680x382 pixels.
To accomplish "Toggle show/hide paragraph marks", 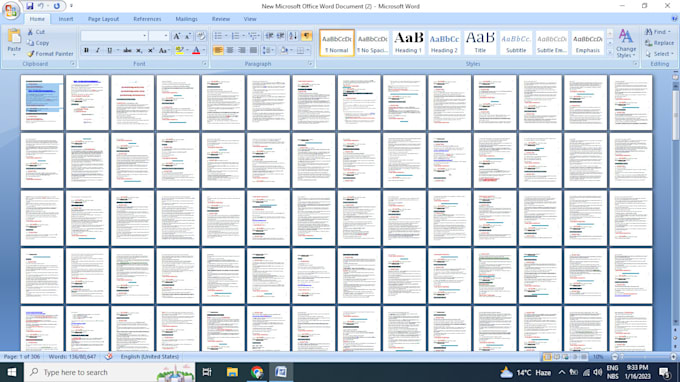I will 307,36.
